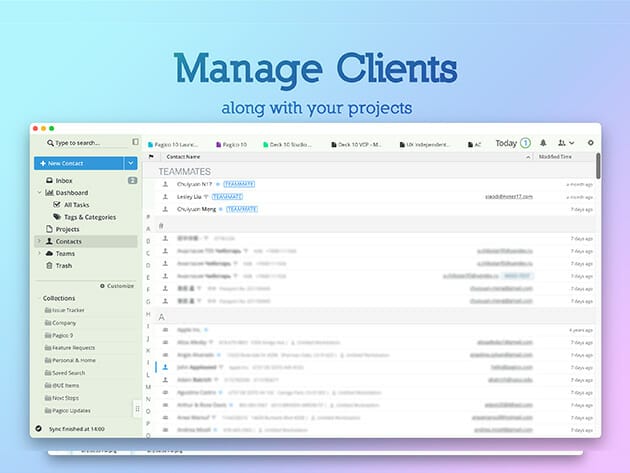Click the Trash icon in sidebar

point(48,265)
